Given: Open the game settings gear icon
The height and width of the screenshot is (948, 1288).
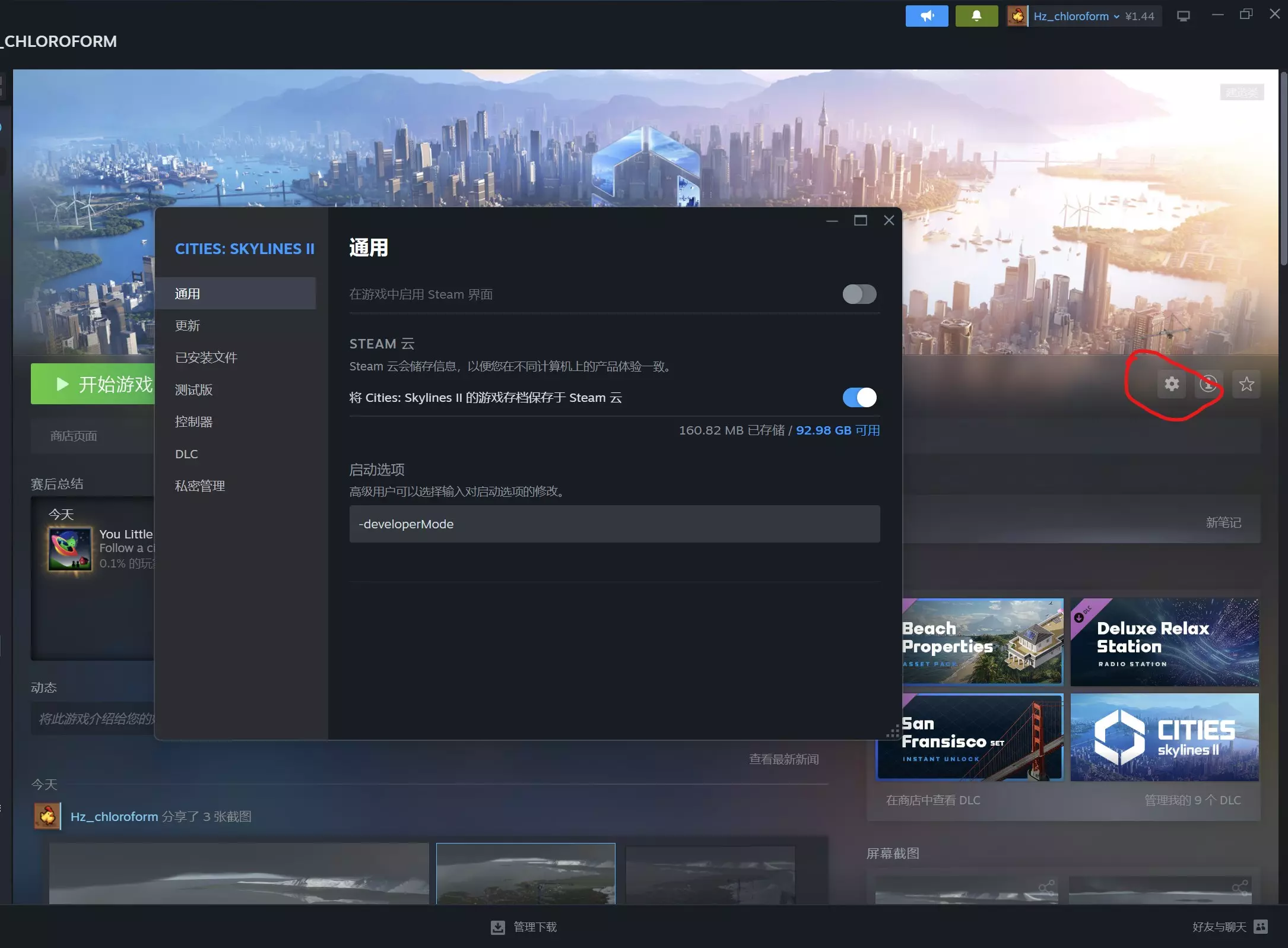Looking at the screenshot, I should tap(1171, 384).
